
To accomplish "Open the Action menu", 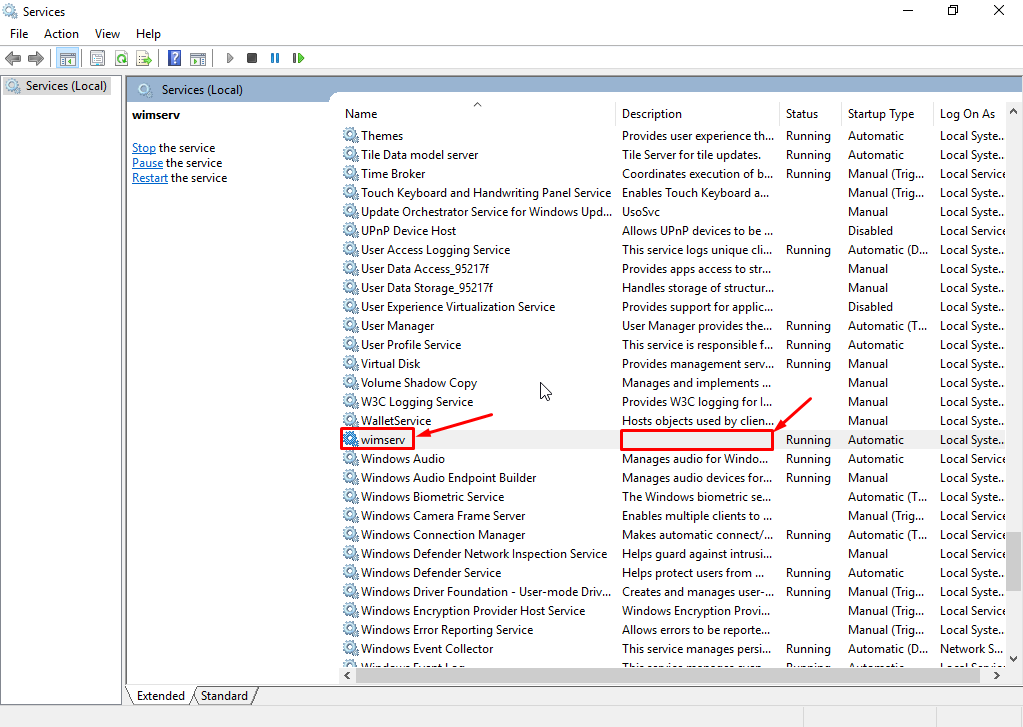I will click(x=61, y=34).
